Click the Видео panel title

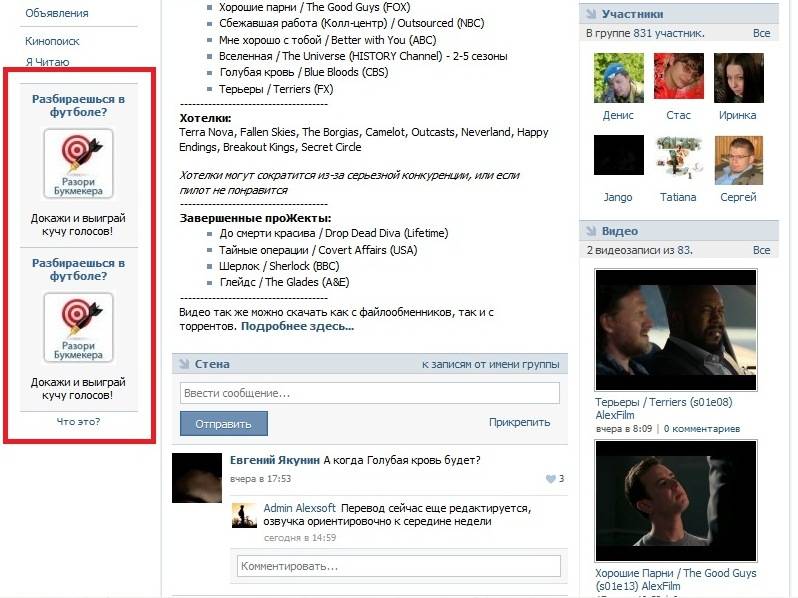pyautogui.click(x=619, y=231)
